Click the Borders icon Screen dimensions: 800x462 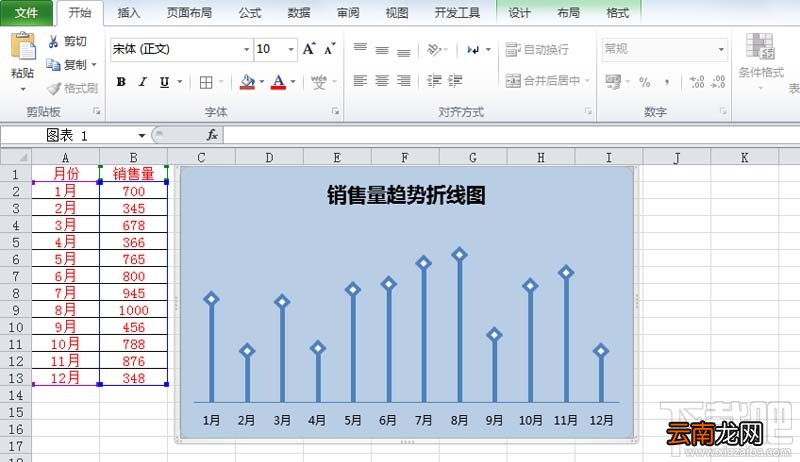click(x=206, y=82)
